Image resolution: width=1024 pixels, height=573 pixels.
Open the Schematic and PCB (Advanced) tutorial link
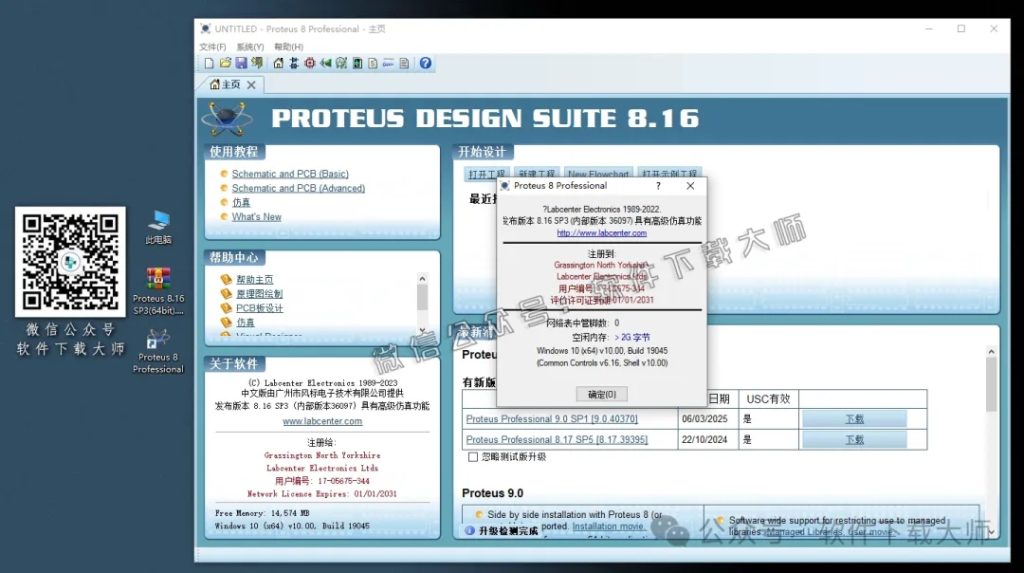298,188
